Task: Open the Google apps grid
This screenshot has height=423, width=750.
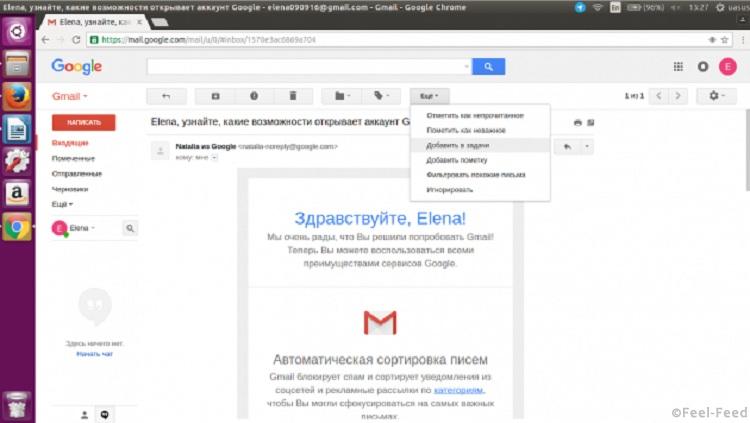Action: (678, 67)
